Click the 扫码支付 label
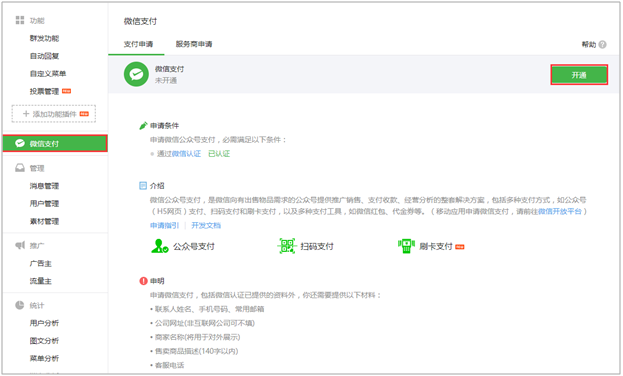Image resolution: width=623 pixels, height=376 pixels. [x=317, y=246]
